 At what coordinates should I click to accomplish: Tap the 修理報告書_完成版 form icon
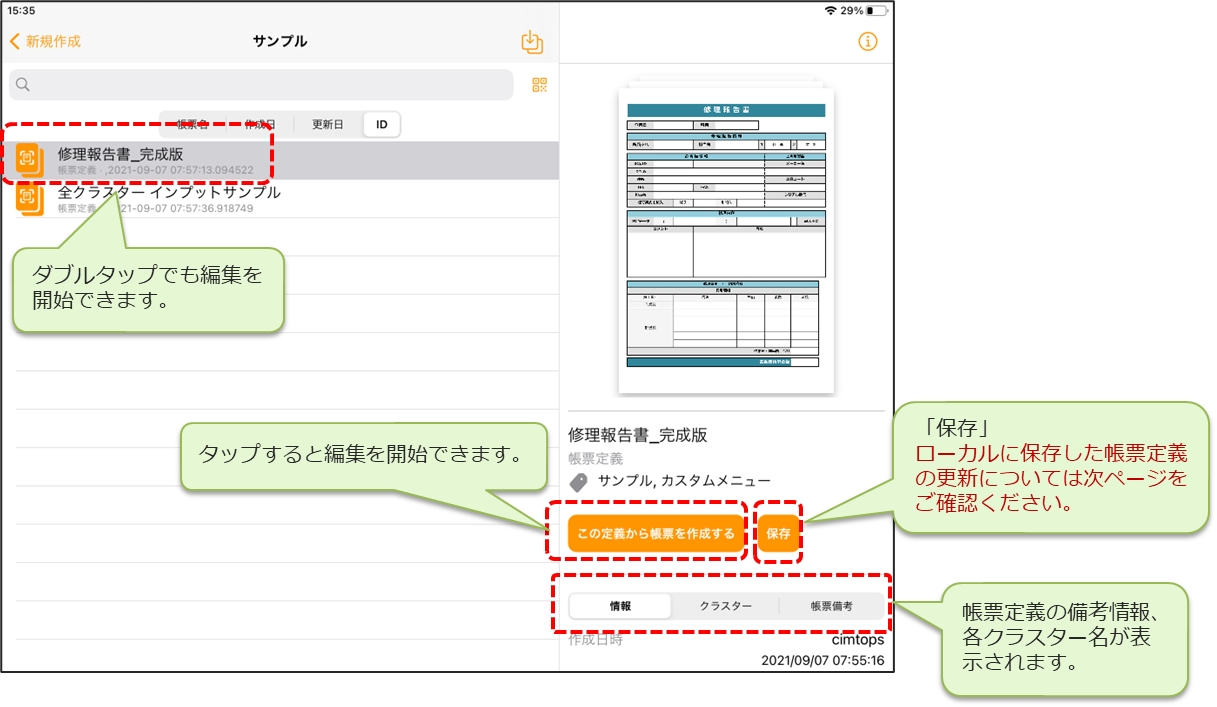click(29, 160)
